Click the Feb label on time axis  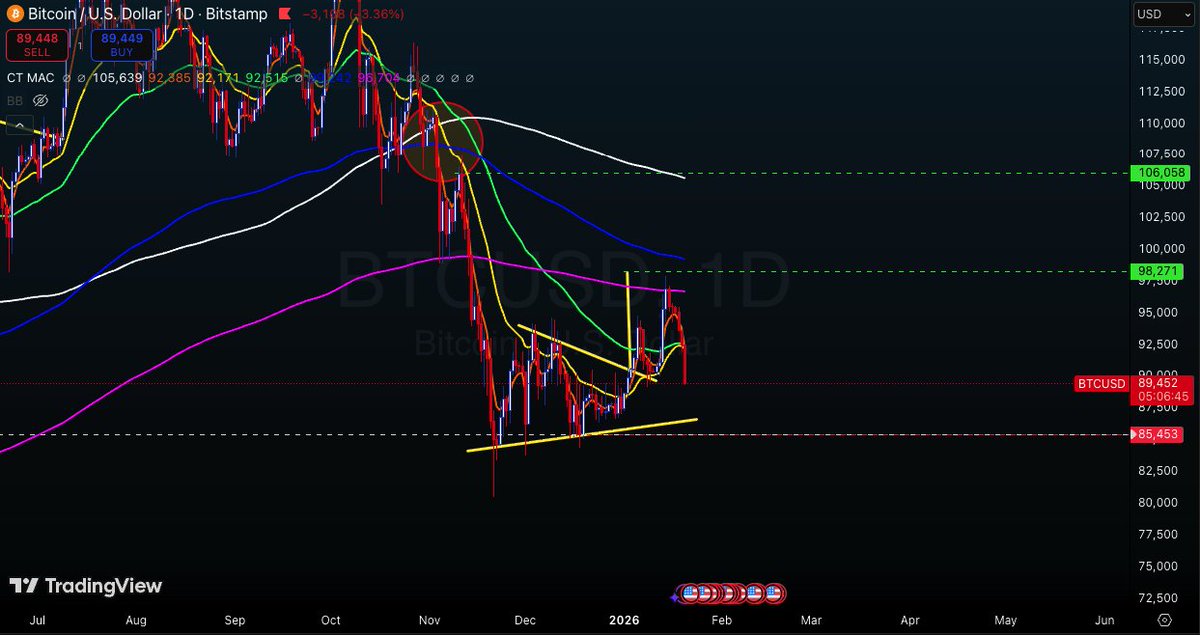tap(723, 619)
